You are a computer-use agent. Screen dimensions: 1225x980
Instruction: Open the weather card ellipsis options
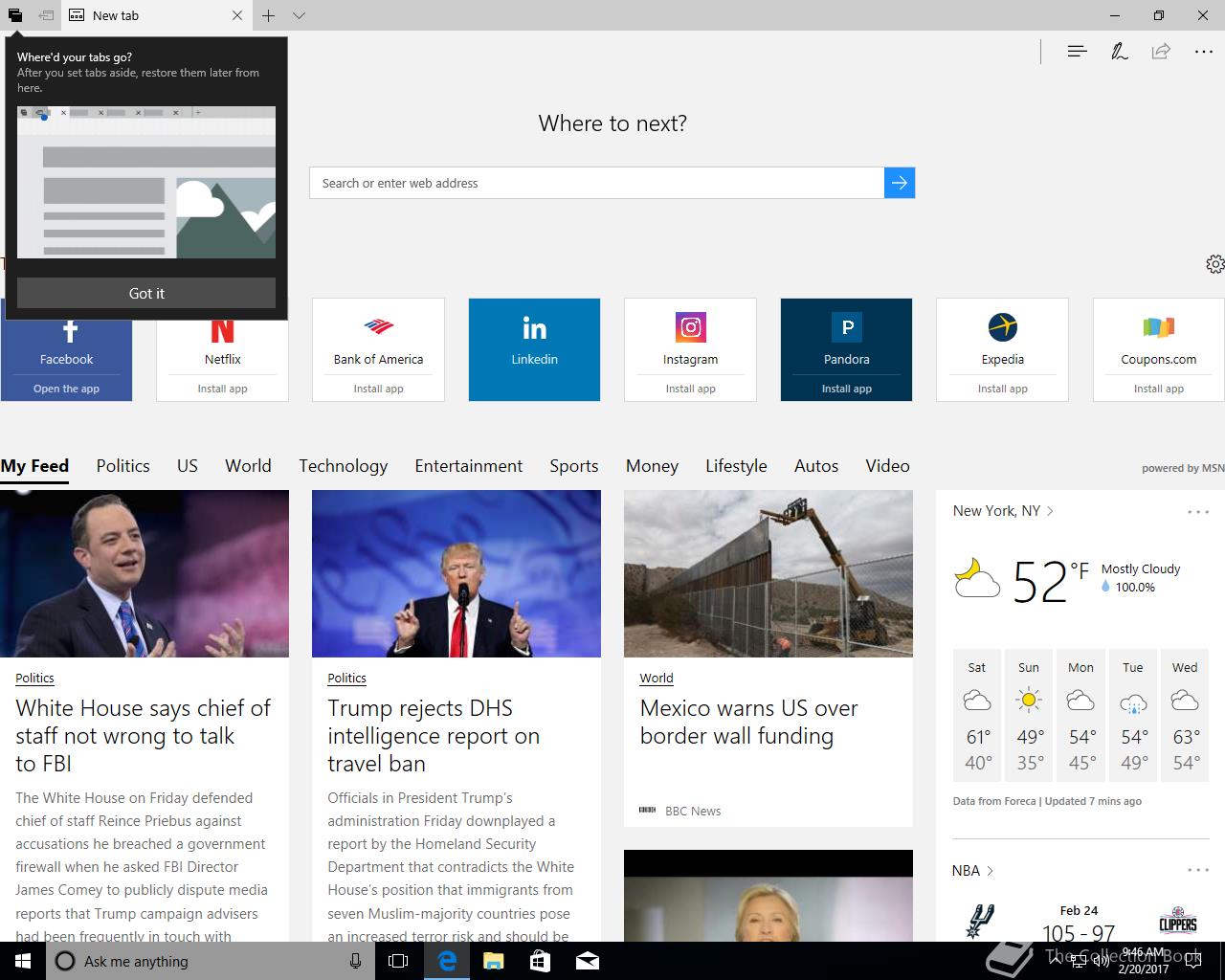tap(1198, 512)
